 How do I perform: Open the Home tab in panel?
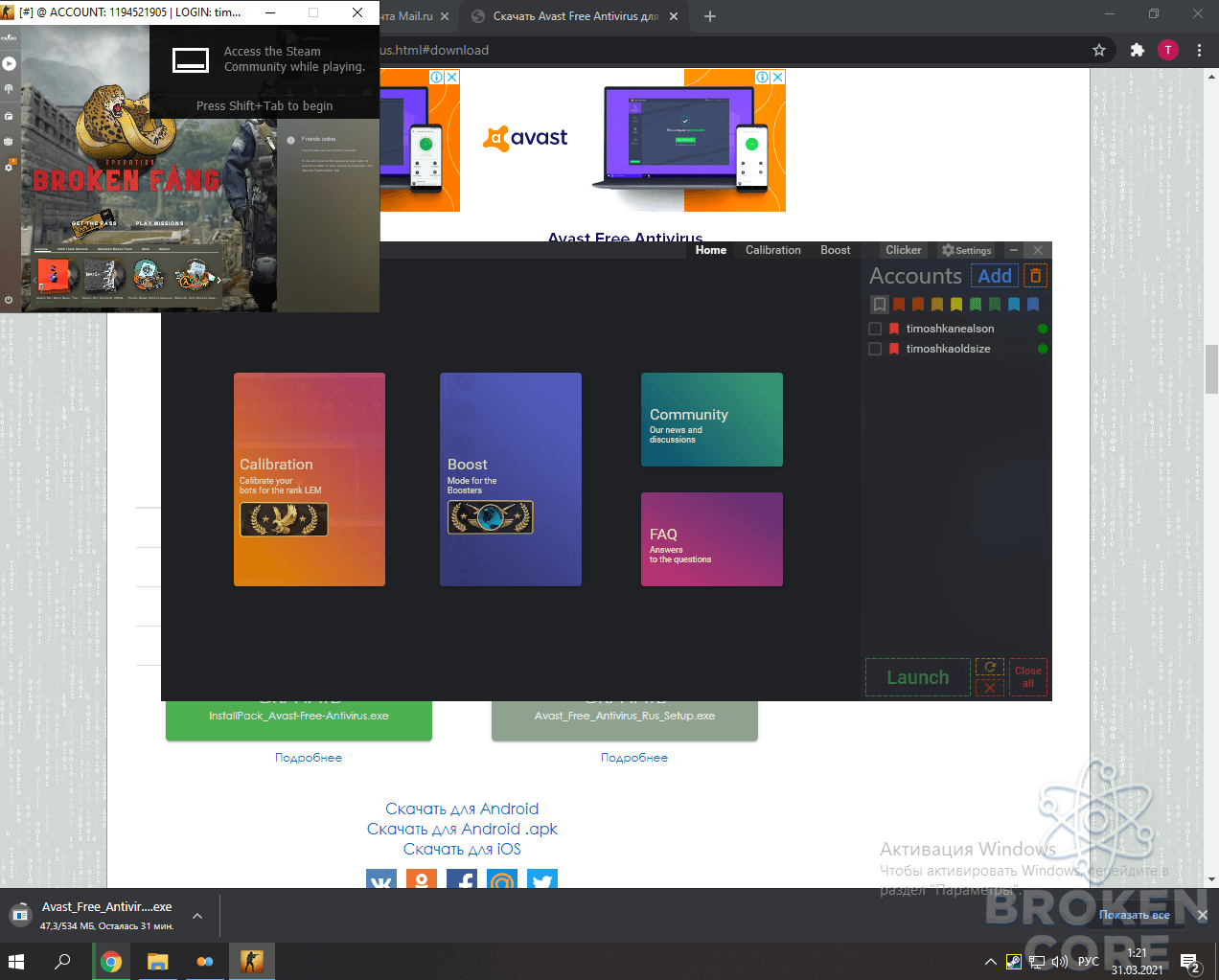point(711,250)
